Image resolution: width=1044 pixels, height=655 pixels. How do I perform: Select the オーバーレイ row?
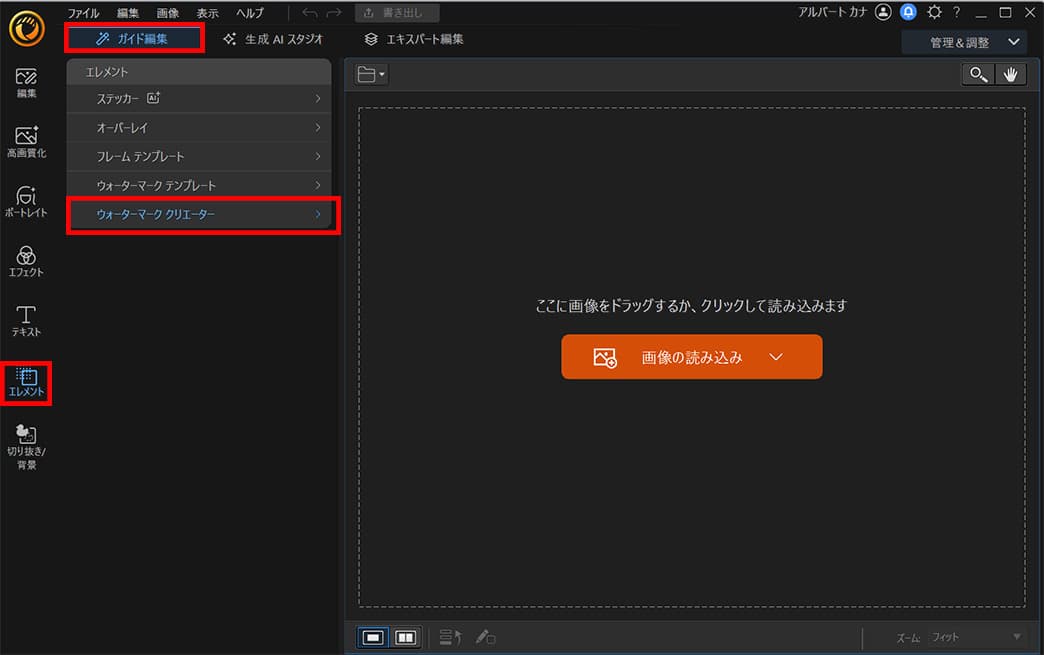tap(199, 127)
